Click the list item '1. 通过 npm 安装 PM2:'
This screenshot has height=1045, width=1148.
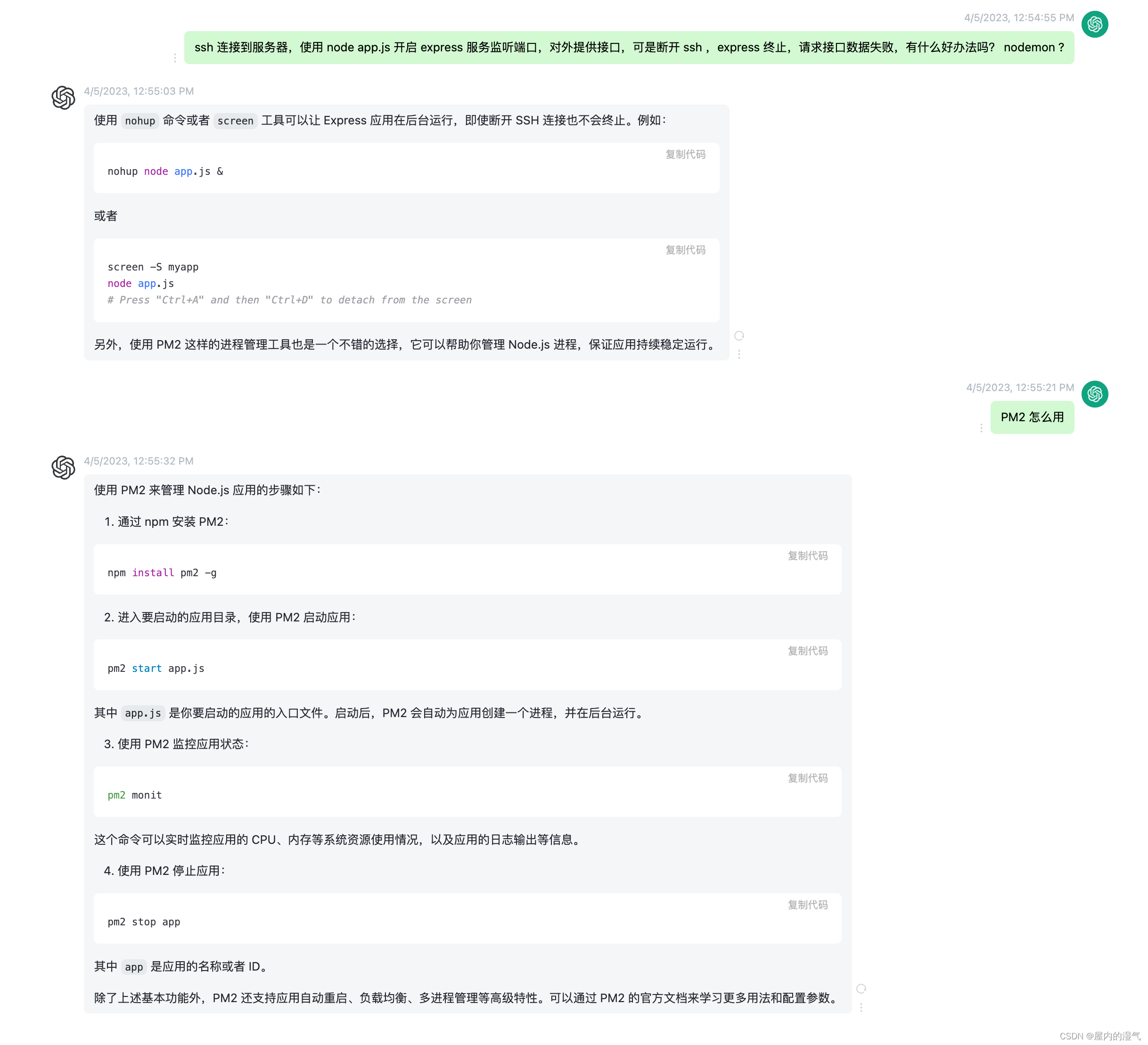[166, 522]
